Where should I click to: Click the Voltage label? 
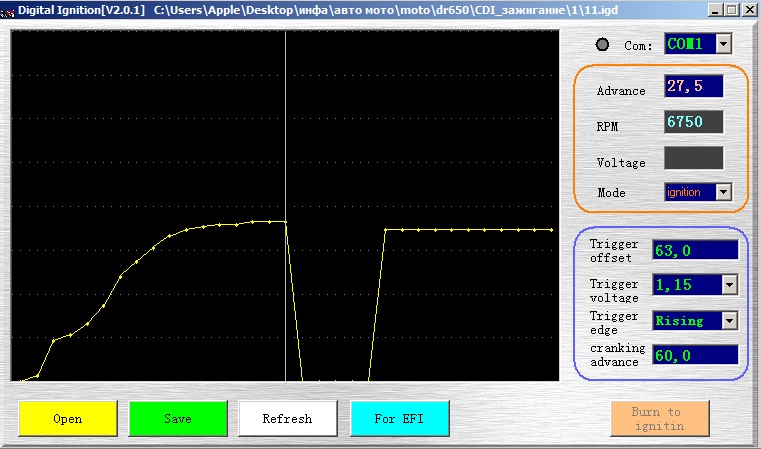(621, 163)
